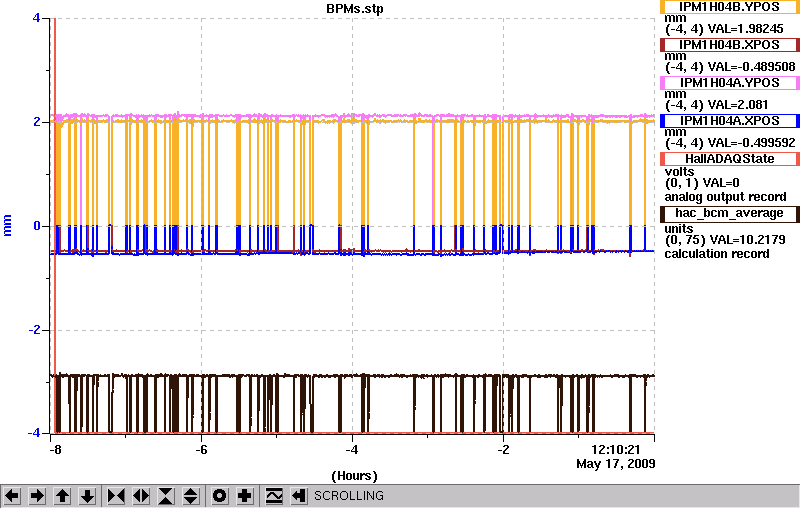Click the -8 x-axis tick label
The height and width of the screenshot is (508, 800).
pyautogui.click(x=55, y=450)
